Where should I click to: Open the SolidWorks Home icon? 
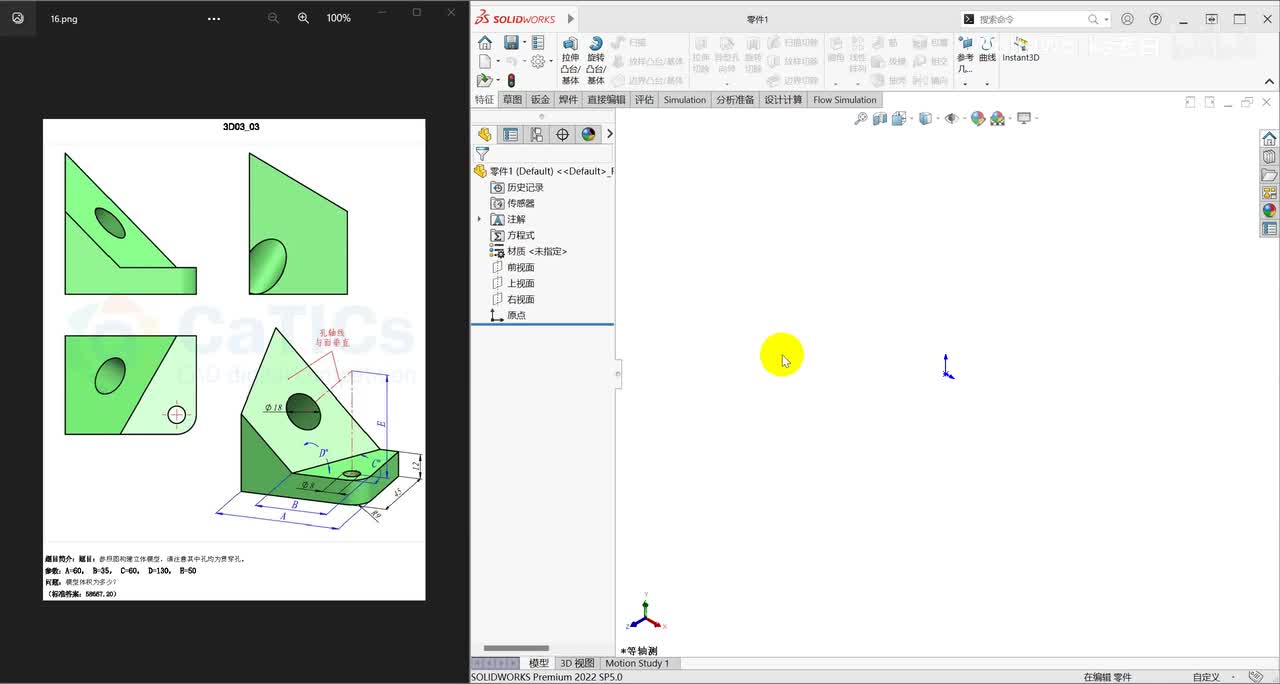(x=485, y=43)
